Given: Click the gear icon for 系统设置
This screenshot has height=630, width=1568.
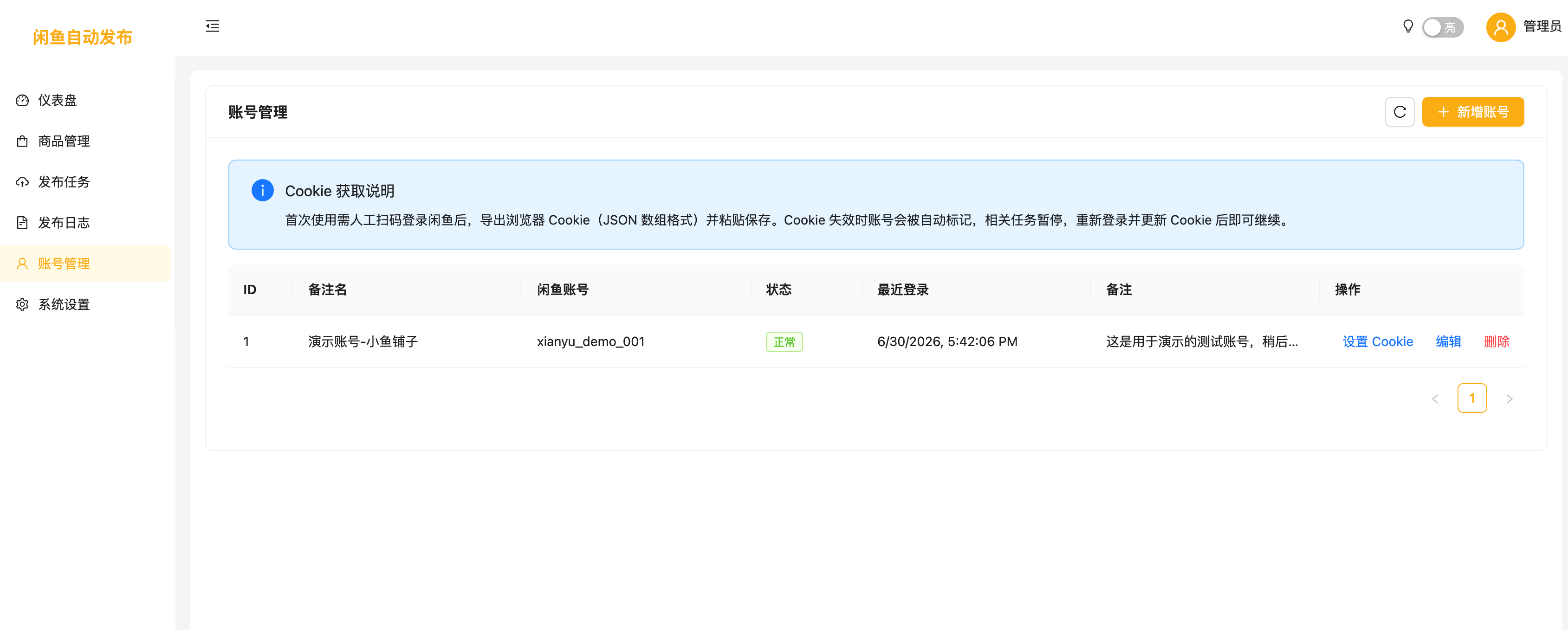Looking at the screenshot, I should point(23,304).
